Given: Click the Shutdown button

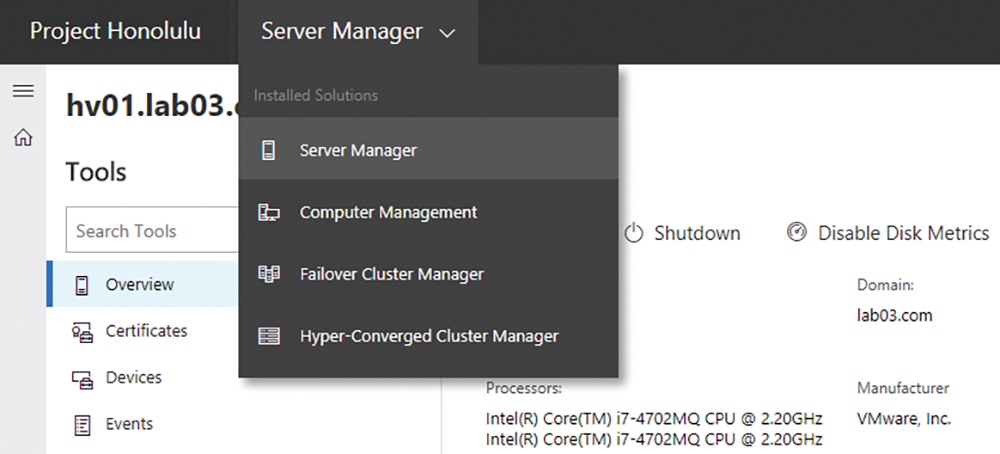Looking at the screenshot, I should tap(682, 233).
